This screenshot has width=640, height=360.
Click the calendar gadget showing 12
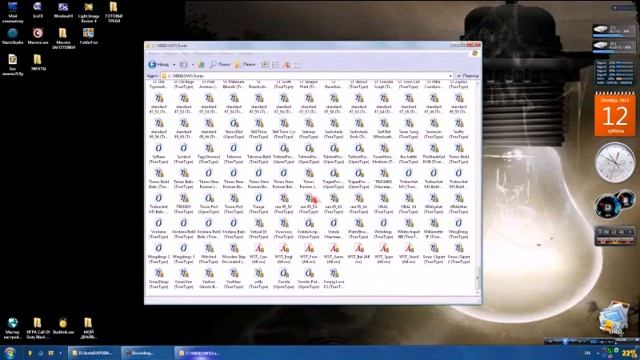tap(615, 115)
